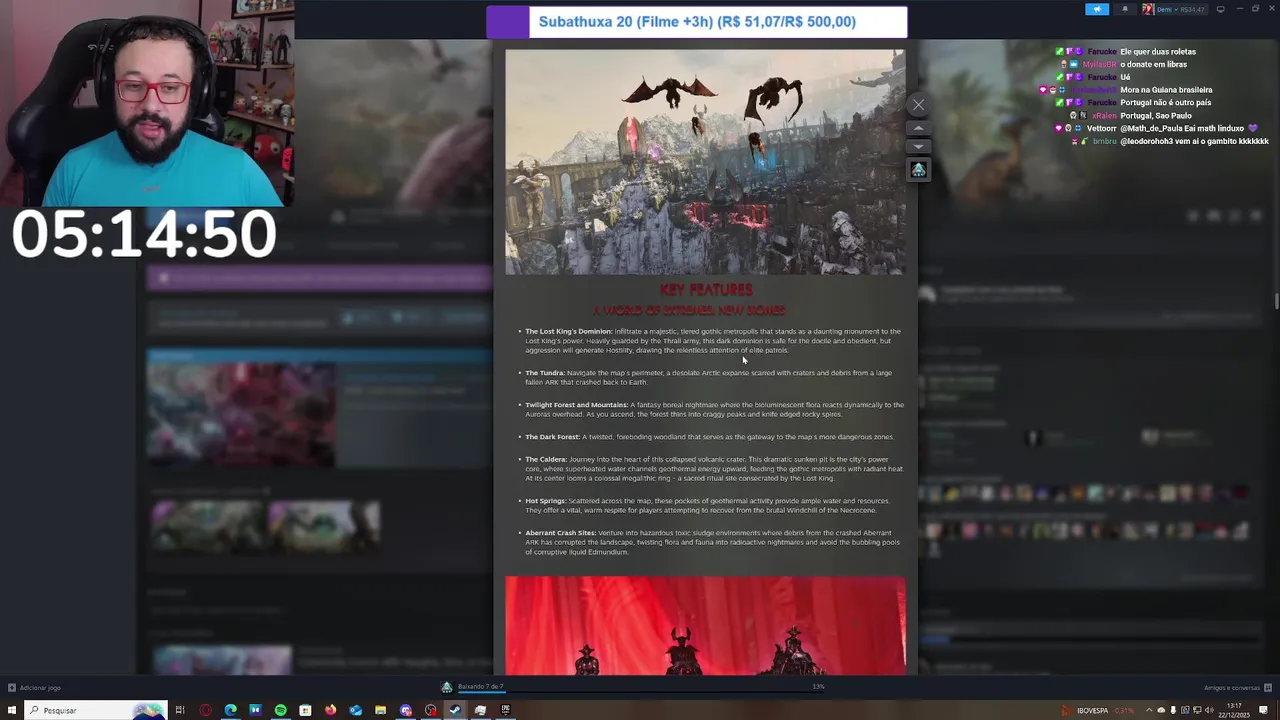Viewport: 1280px width, 720px height.
Task: Open Outlook mail from taskbar
Action: tap(355, 710)
